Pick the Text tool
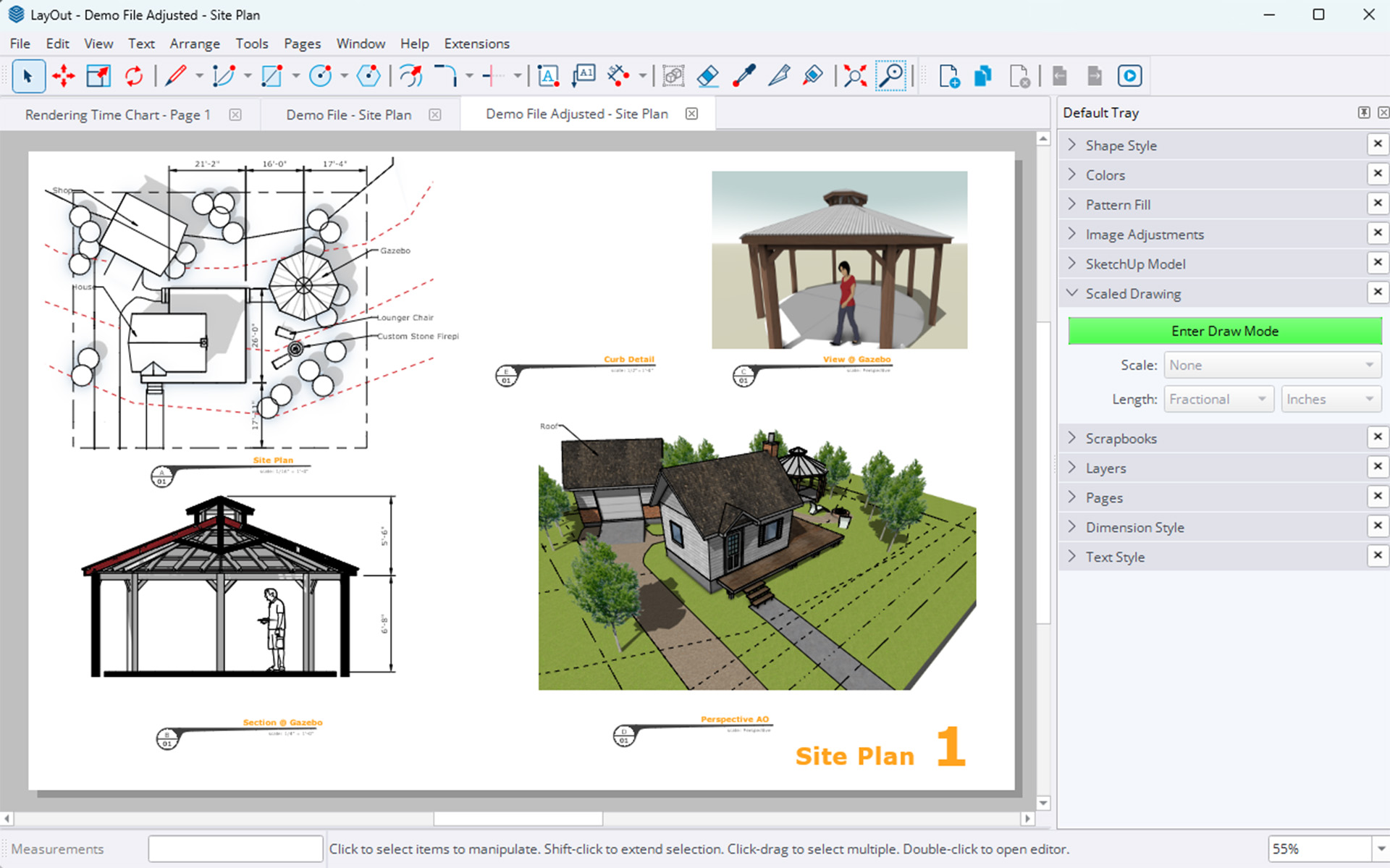 [549, 76]
